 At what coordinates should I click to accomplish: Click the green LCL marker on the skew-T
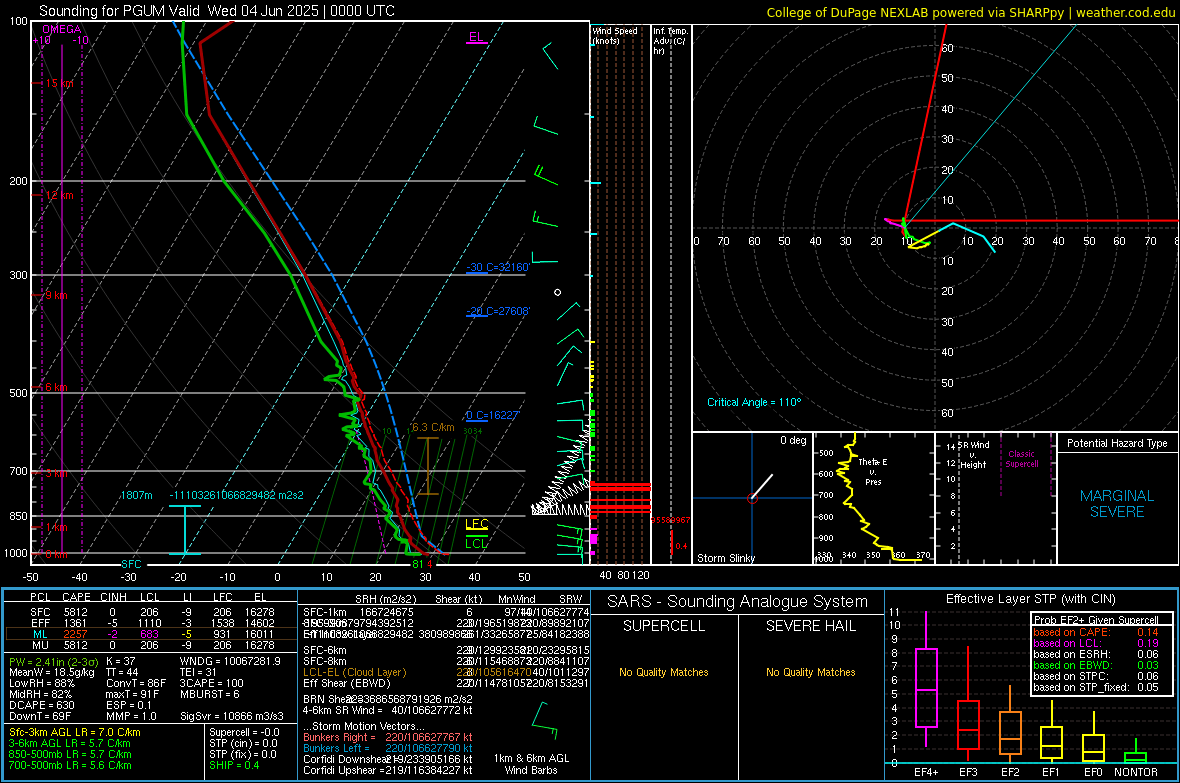tap(476, 544)
